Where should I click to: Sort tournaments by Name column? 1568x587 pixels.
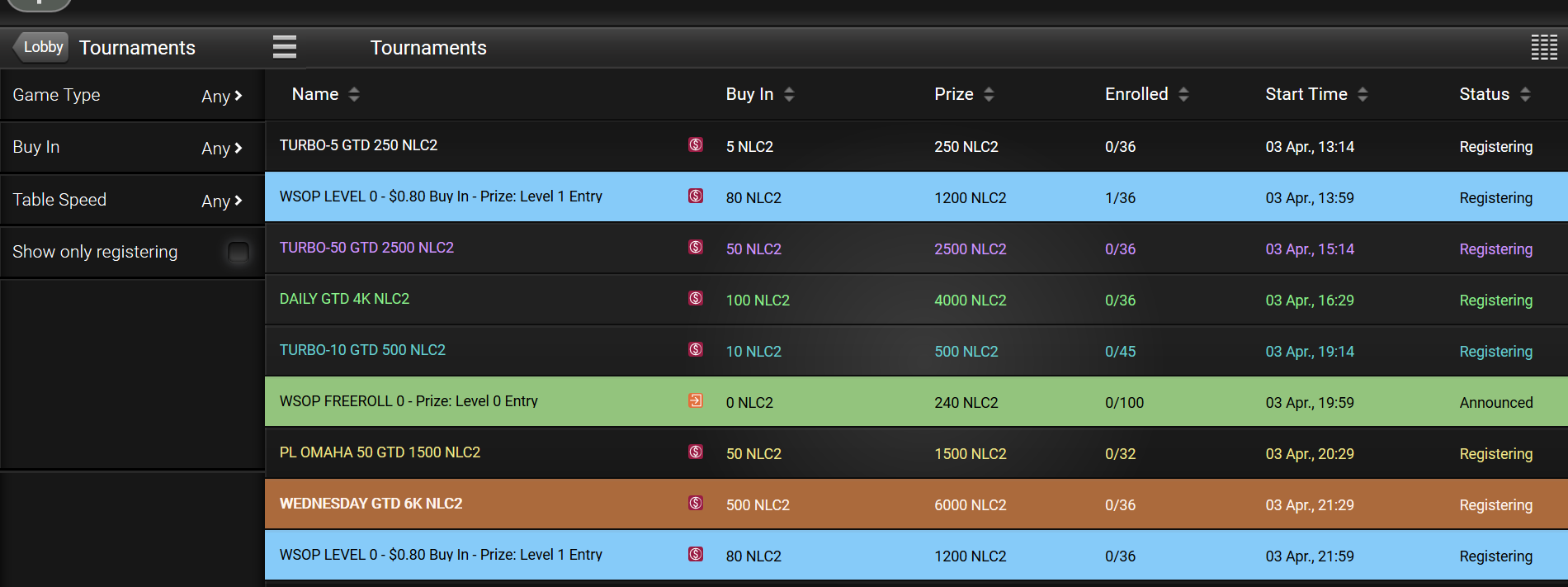click(x=325, y=94)
